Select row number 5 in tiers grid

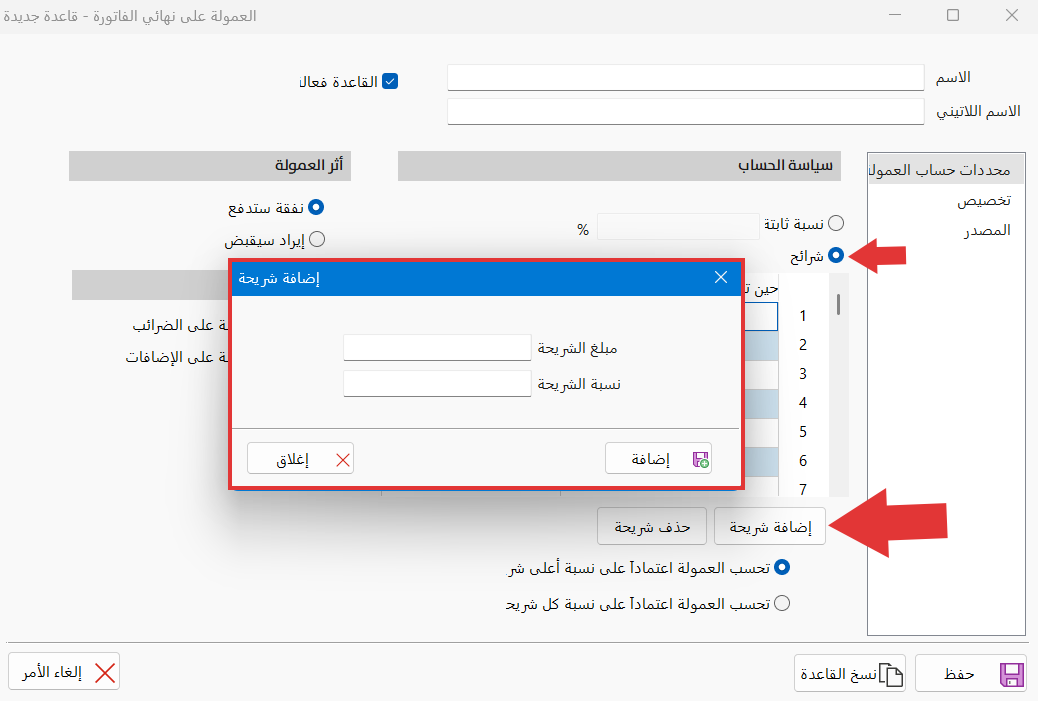point(803,432)
